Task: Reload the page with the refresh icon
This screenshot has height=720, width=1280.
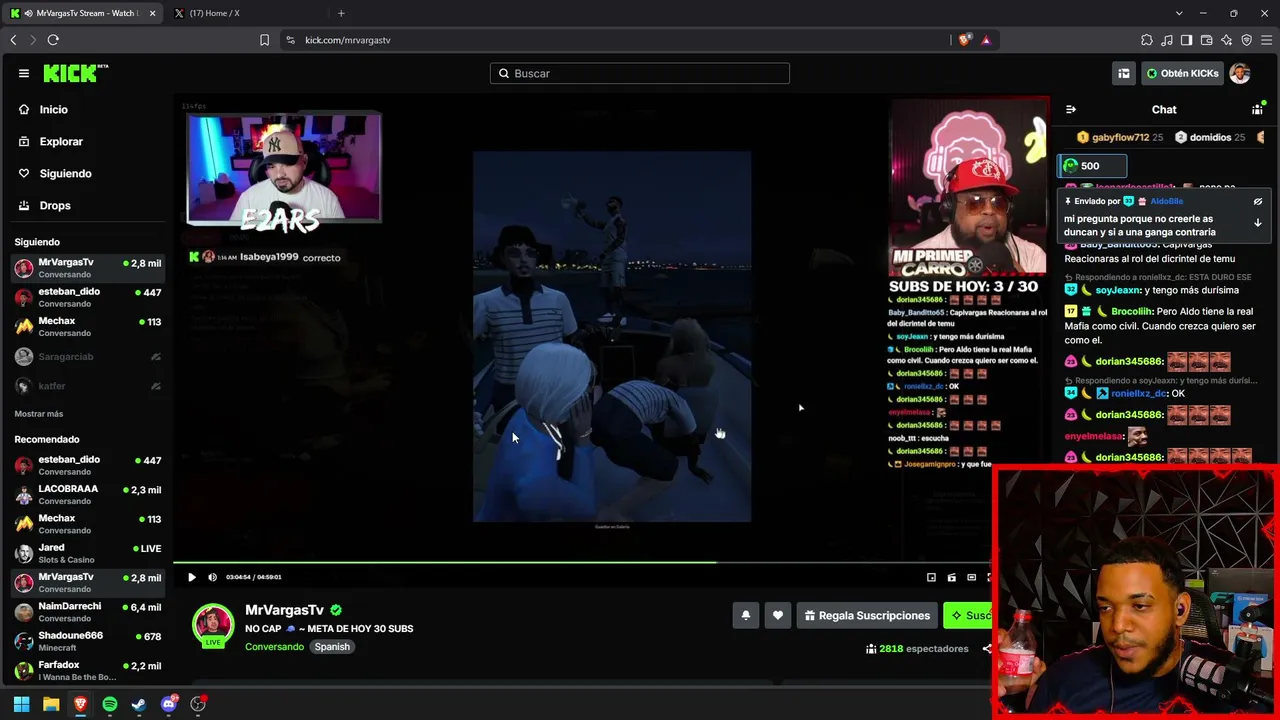Action: click(53, 40)
